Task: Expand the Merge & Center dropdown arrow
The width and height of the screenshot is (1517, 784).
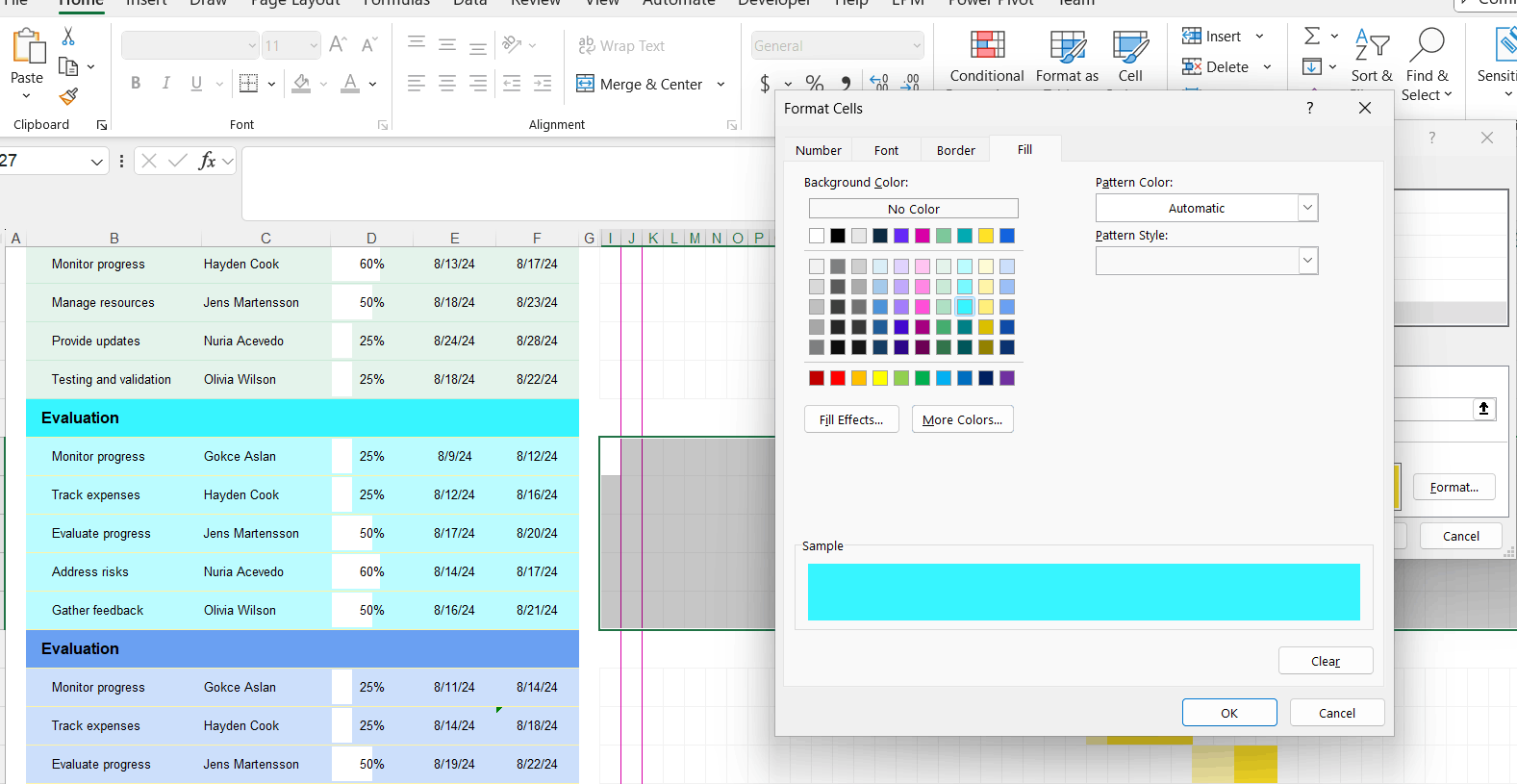Action: point(721,85)
